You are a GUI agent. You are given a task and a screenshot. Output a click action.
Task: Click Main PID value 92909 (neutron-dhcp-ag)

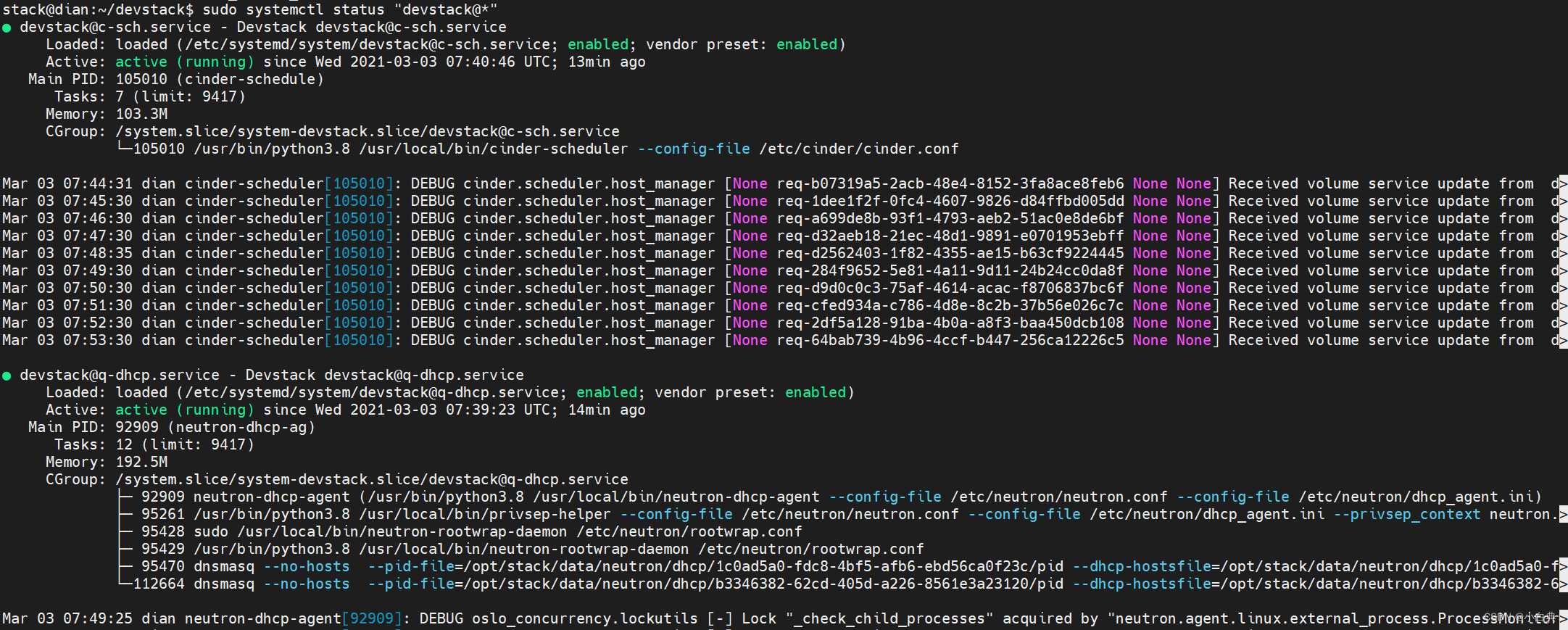pos(215,428)
